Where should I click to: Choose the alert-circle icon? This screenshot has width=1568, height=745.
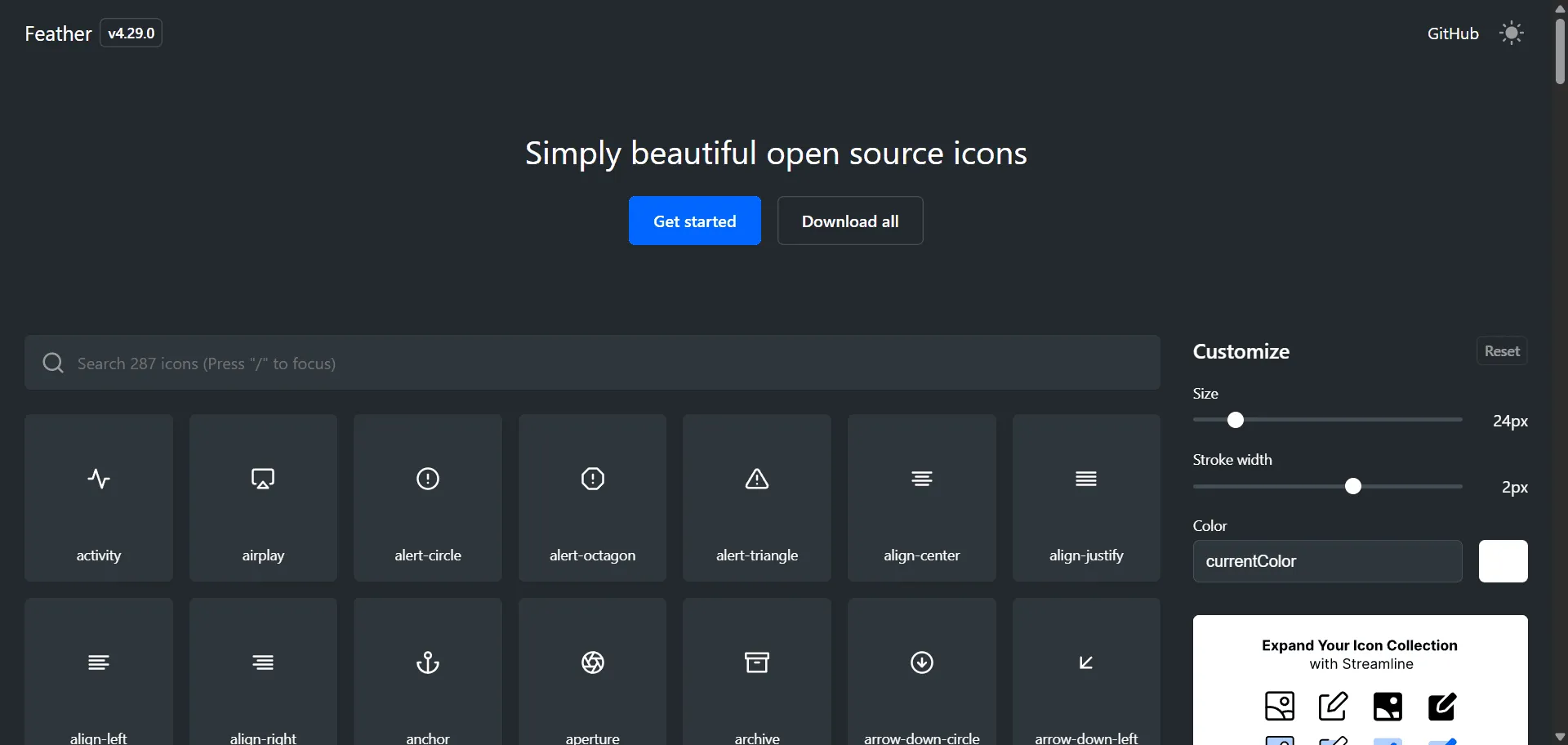[x=428, y=497]
